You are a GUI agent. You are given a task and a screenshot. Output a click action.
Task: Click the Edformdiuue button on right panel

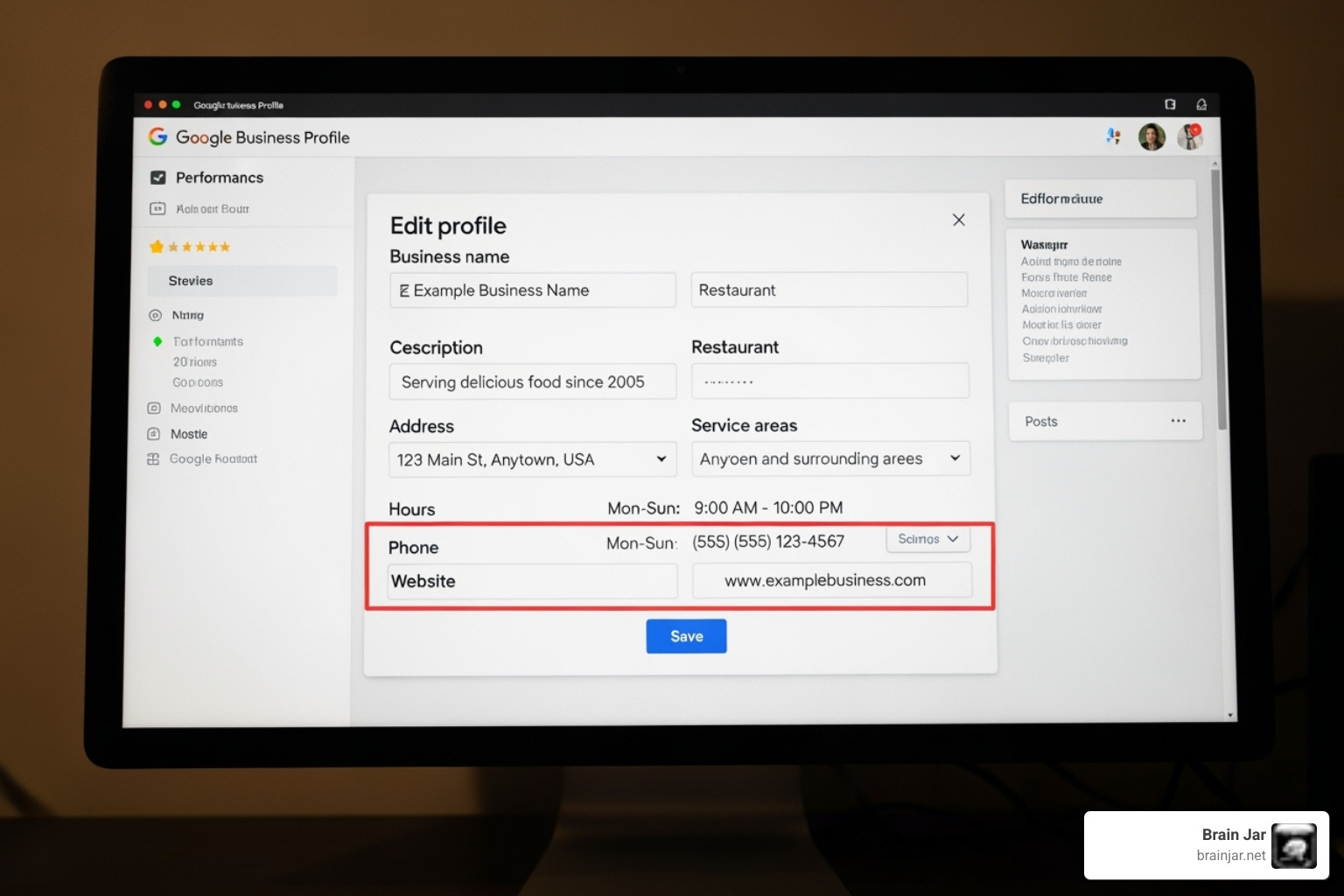click(1100, 199)
